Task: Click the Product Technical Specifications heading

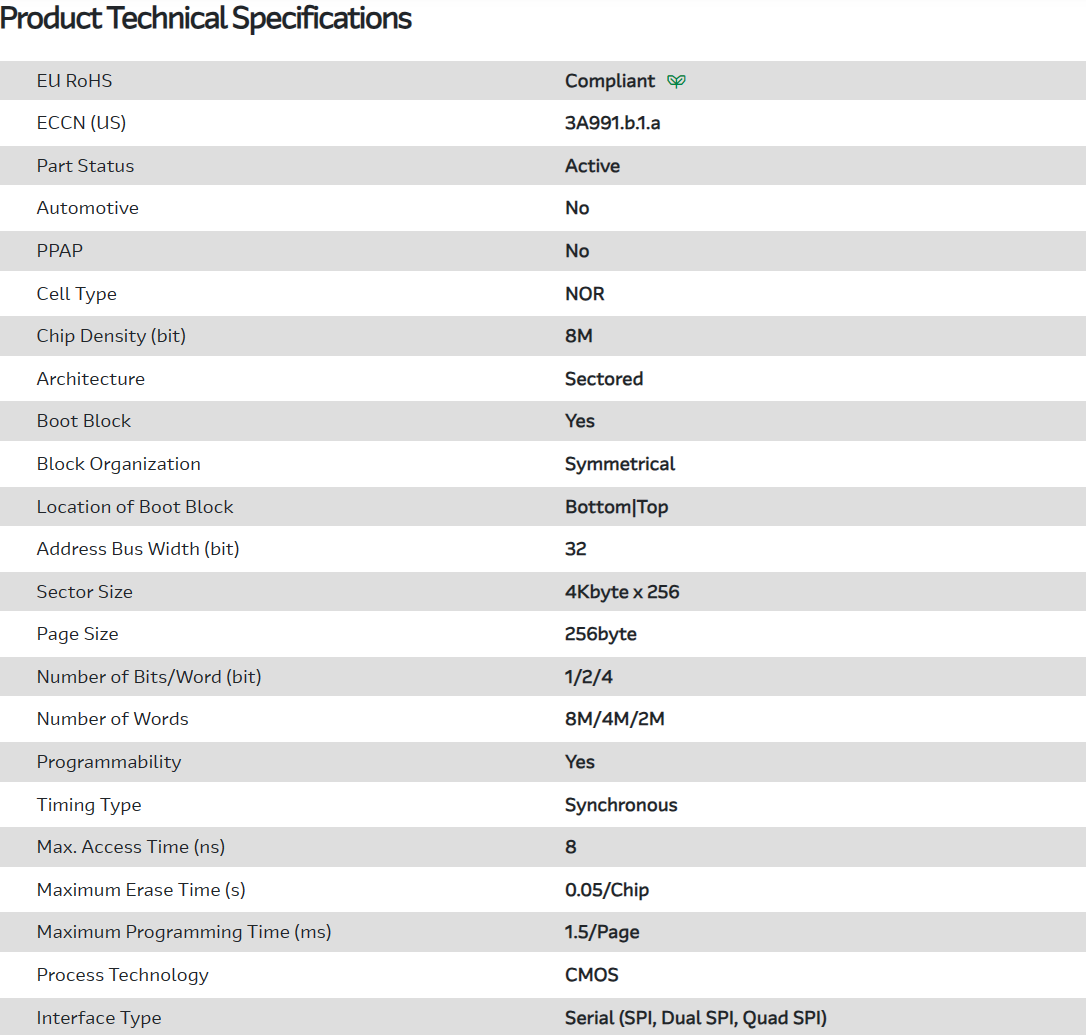Action: (x=206, y=18)
